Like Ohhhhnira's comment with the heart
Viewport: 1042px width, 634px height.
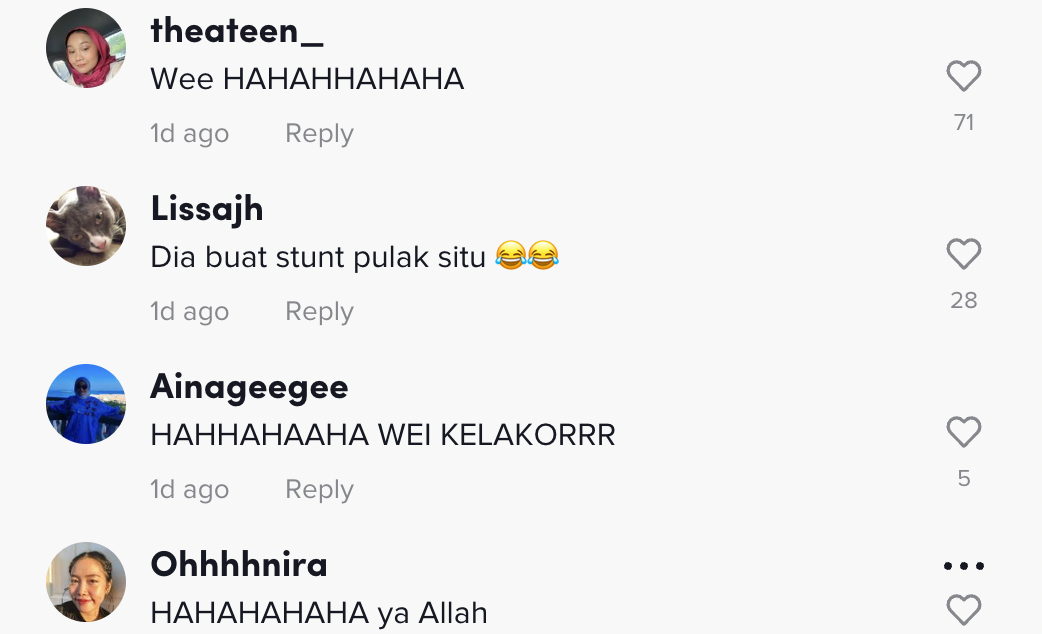pos(964,610)
